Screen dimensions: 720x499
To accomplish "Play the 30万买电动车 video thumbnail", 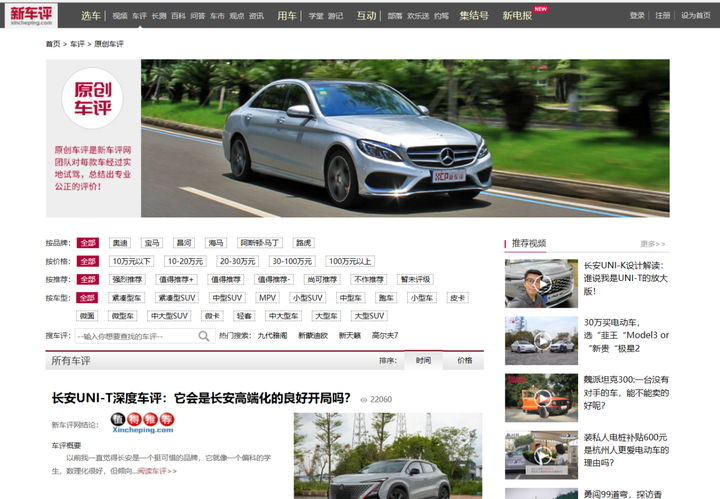I will pos(541,341).
